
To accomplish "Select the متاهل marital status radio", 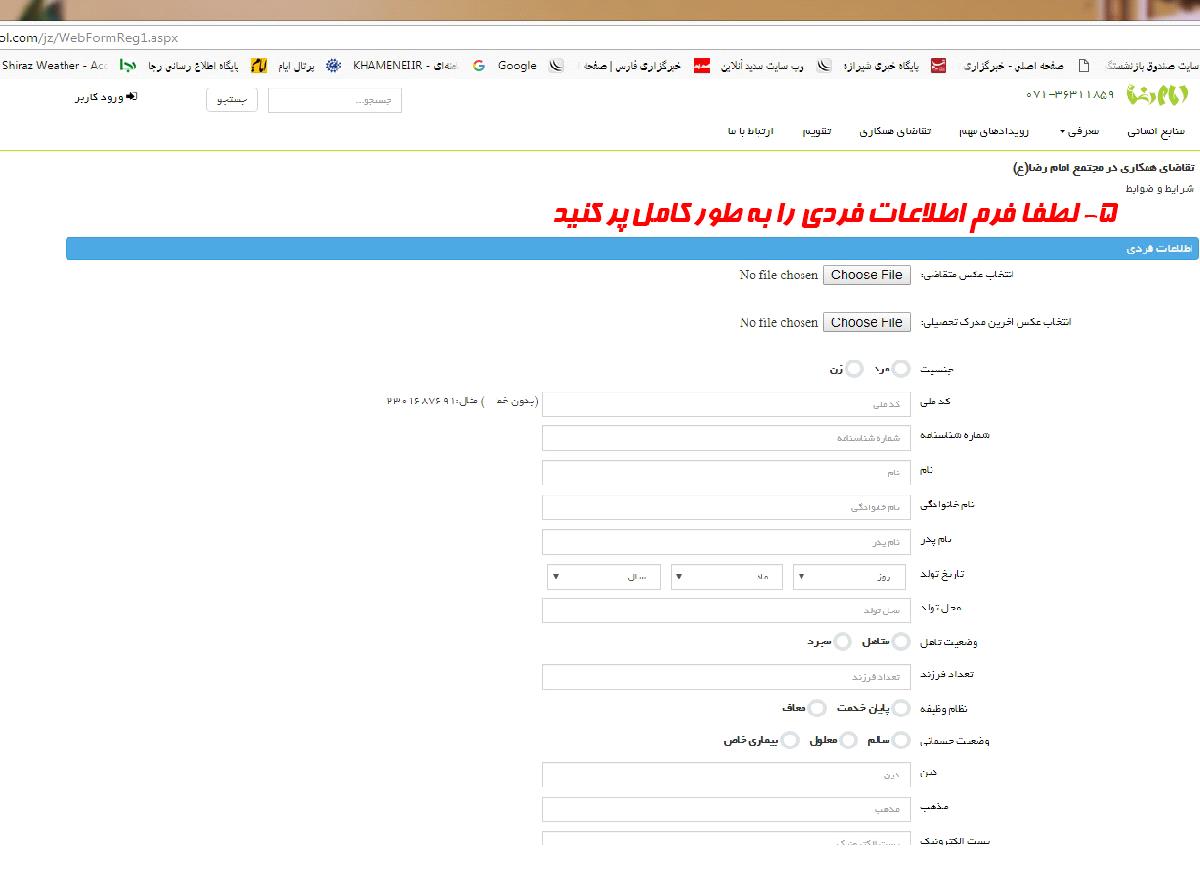I will (901, 641).
